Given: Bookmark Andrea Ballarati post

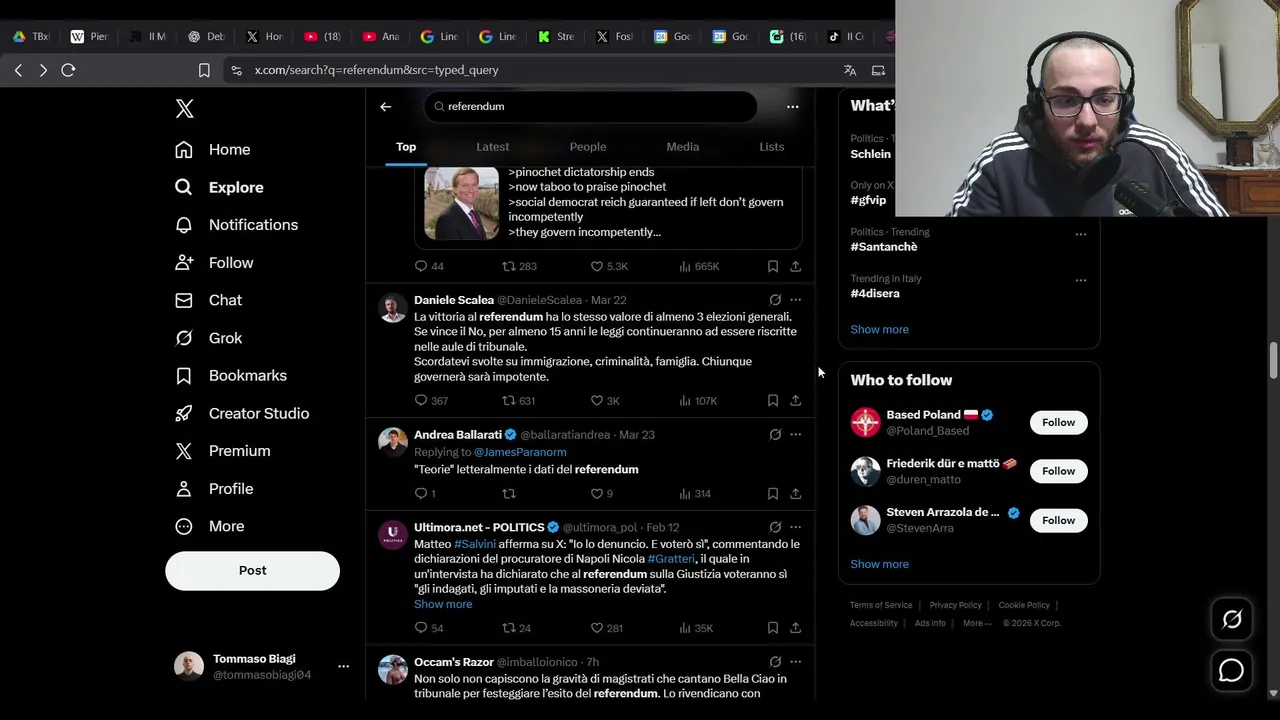Looking at the screenshot, I should (x=773, y=494).
